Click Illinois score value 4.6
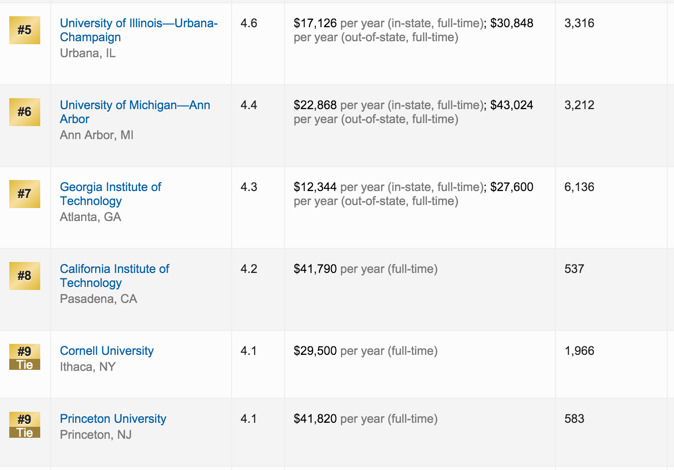This screenshot has width=674, height=470. coord(249,23)
